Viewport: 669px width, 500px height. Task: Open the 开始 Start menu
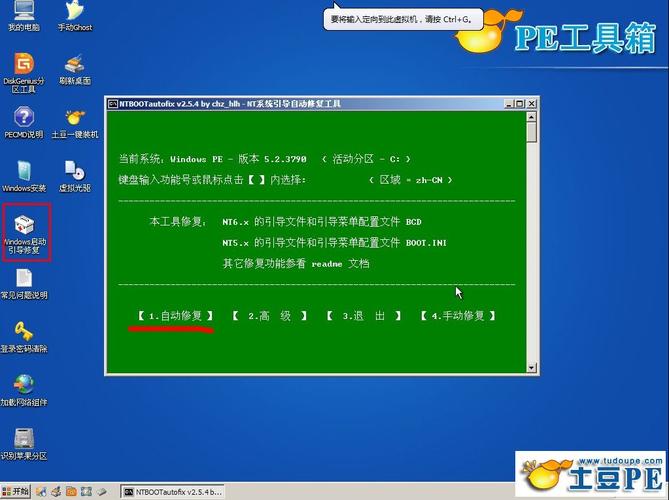[17, 492]
